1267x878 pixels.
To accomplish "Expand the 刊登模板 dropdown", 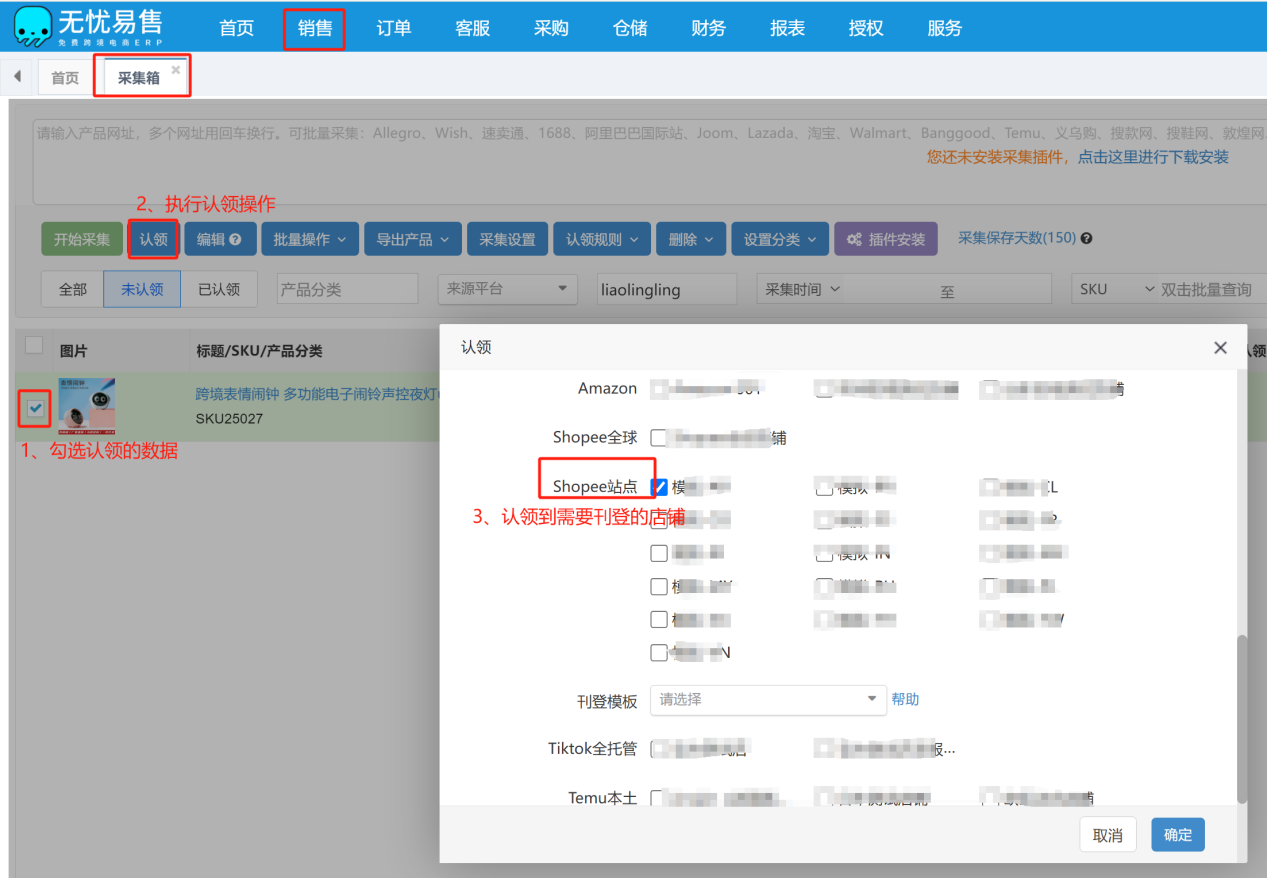I will pyautogui.click(x=767, y=699).
